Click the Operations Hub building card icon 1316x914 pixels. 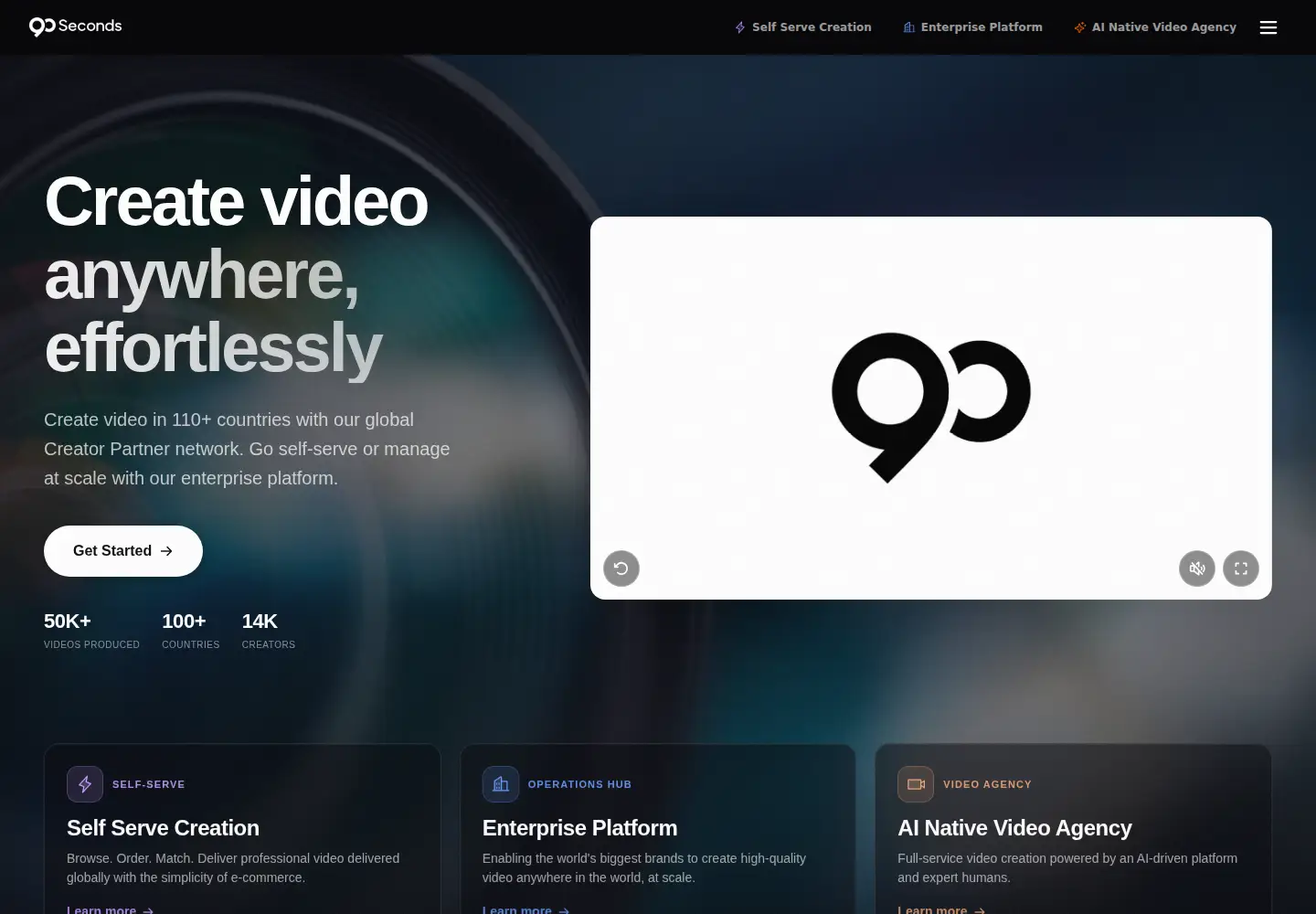click(x=501, y=784)
